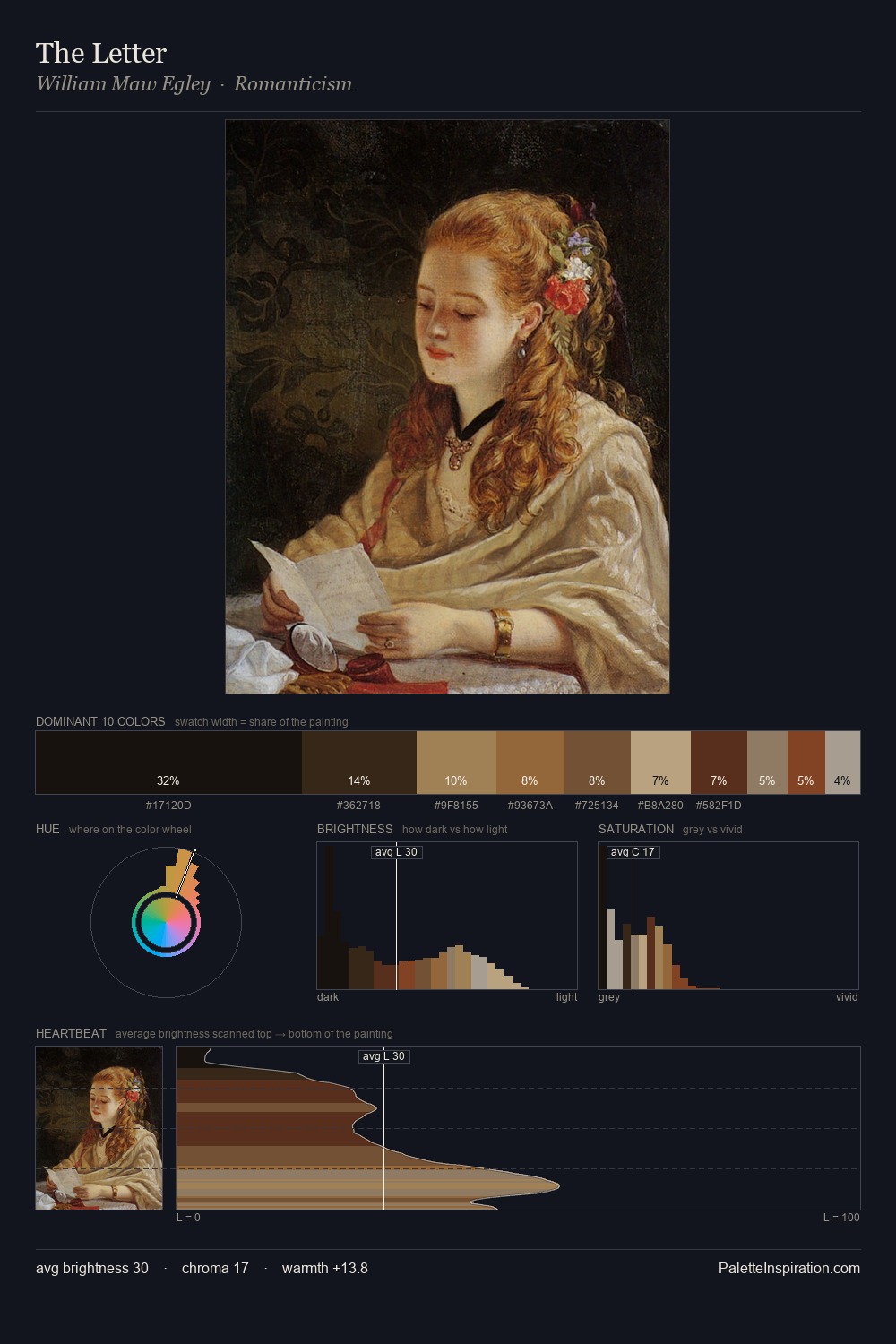
Task: Click the hex code #93673A
Action: [x=530, y=806]
